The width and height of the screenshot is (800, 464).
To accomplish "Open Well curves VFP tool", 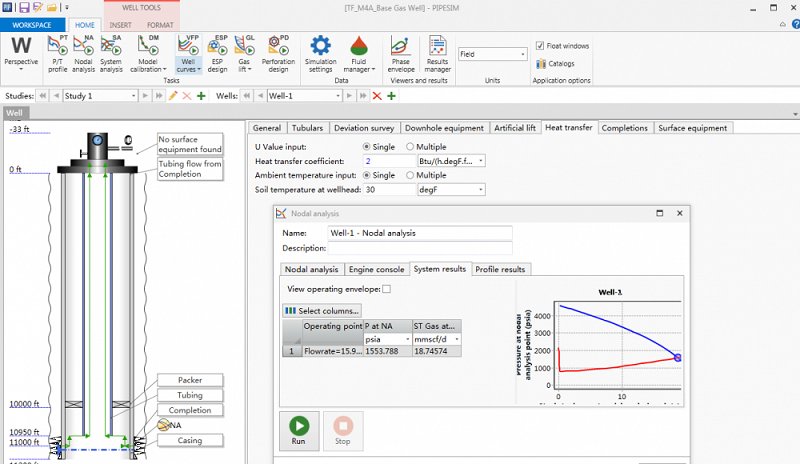I will (x=188, y=54).
